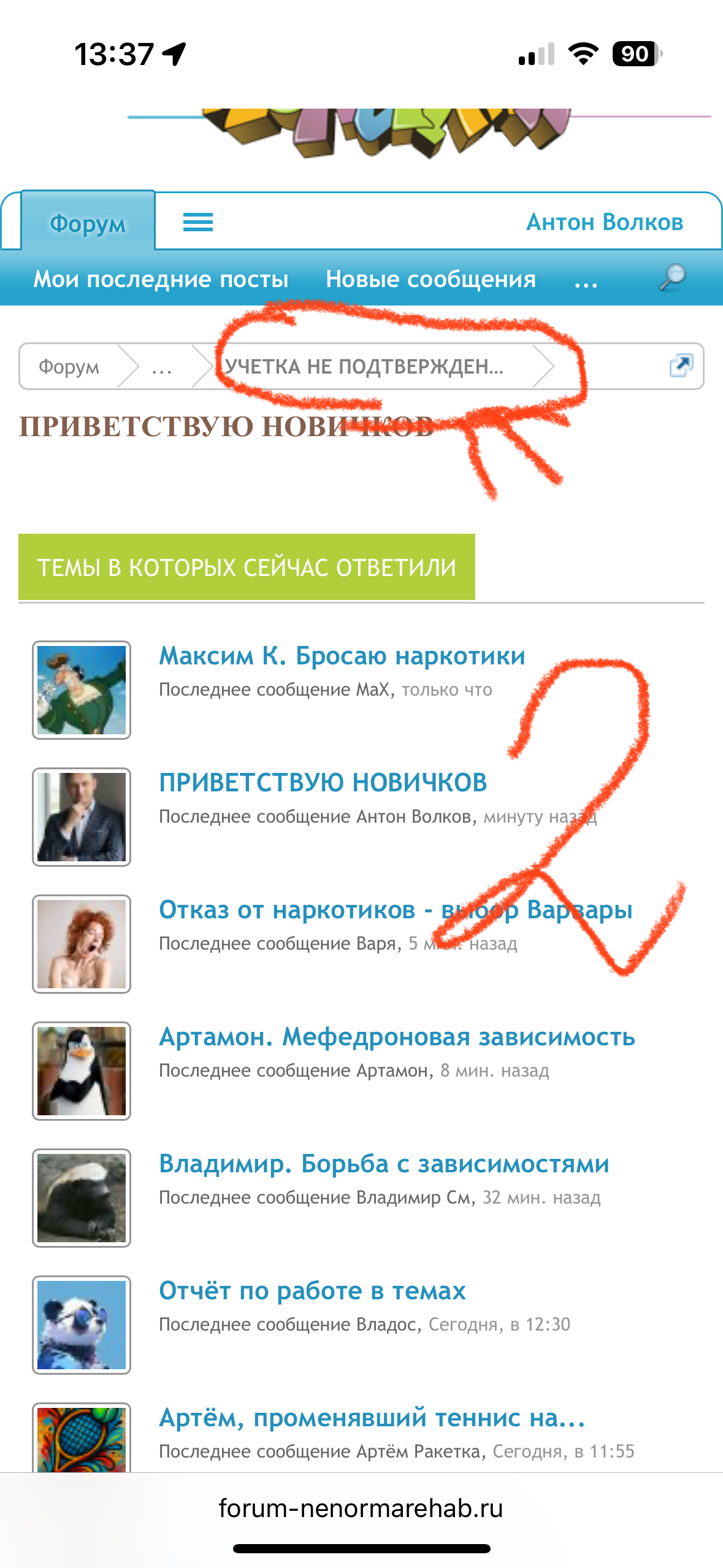Open topic Максим К. Бросаю наркотики
723x1568 pixels.
(342, 655)
